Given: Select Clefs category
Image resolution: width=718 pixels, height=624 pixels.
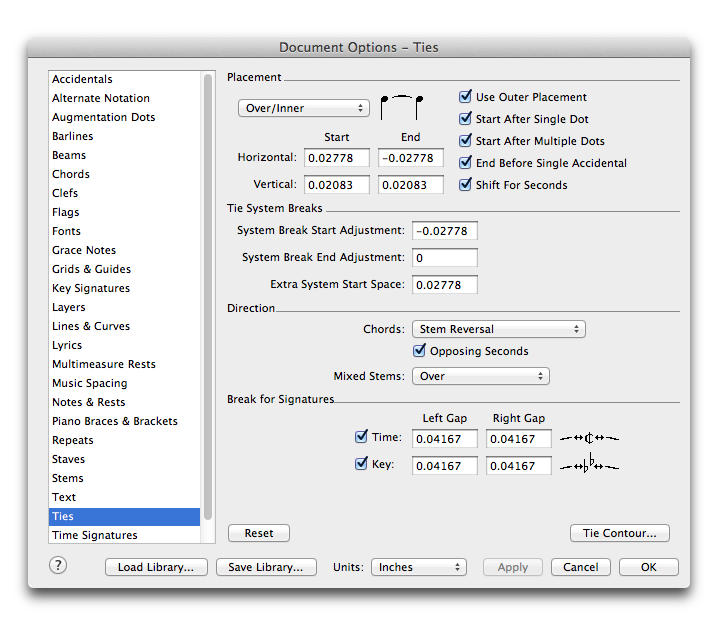Looking at the screenshot, I should 125,193.
